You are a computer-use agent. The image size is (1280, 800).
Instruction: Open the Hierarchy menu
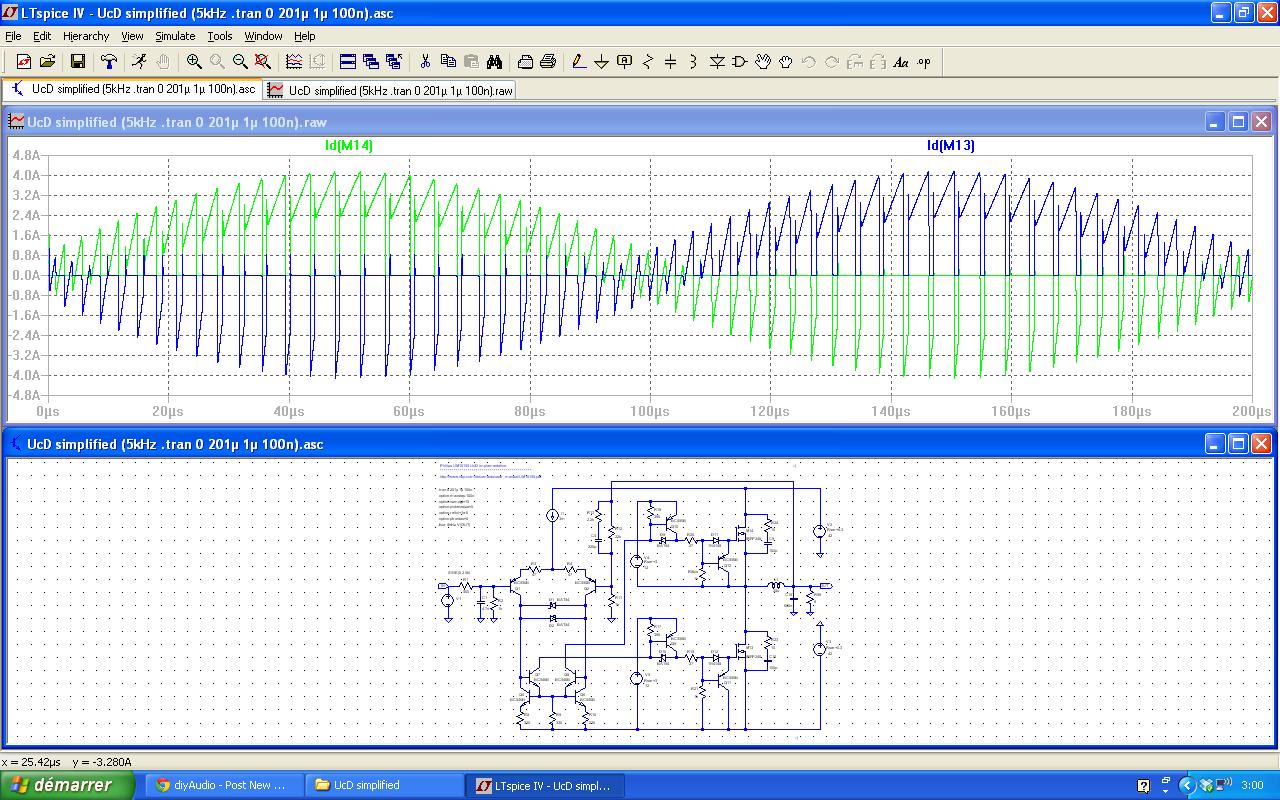(x=86, y=36)
